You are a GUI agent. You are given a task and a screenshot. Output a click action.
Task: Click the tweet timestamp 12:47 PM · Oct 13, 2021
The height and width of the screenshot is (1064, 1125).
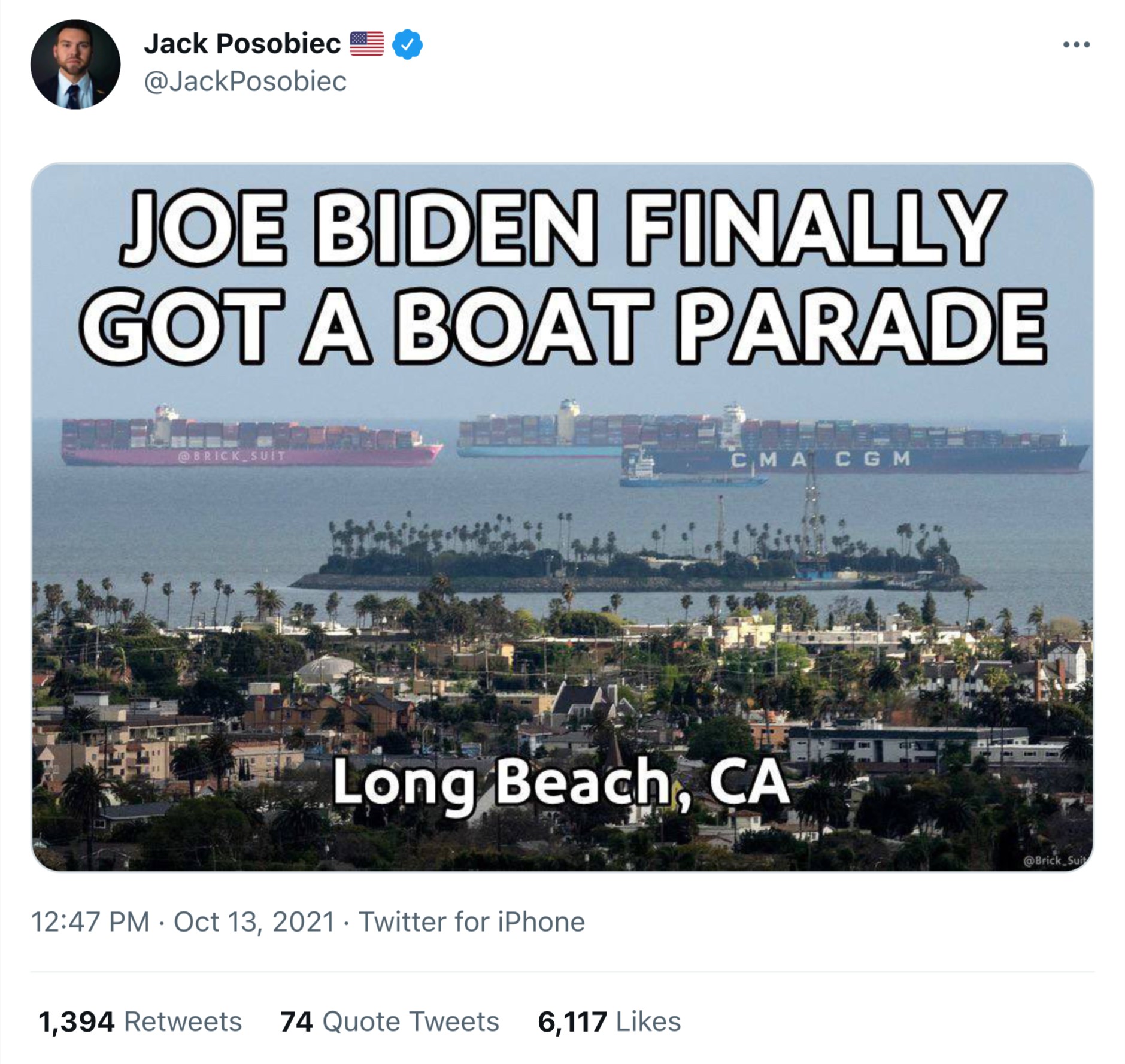point(183,921)
